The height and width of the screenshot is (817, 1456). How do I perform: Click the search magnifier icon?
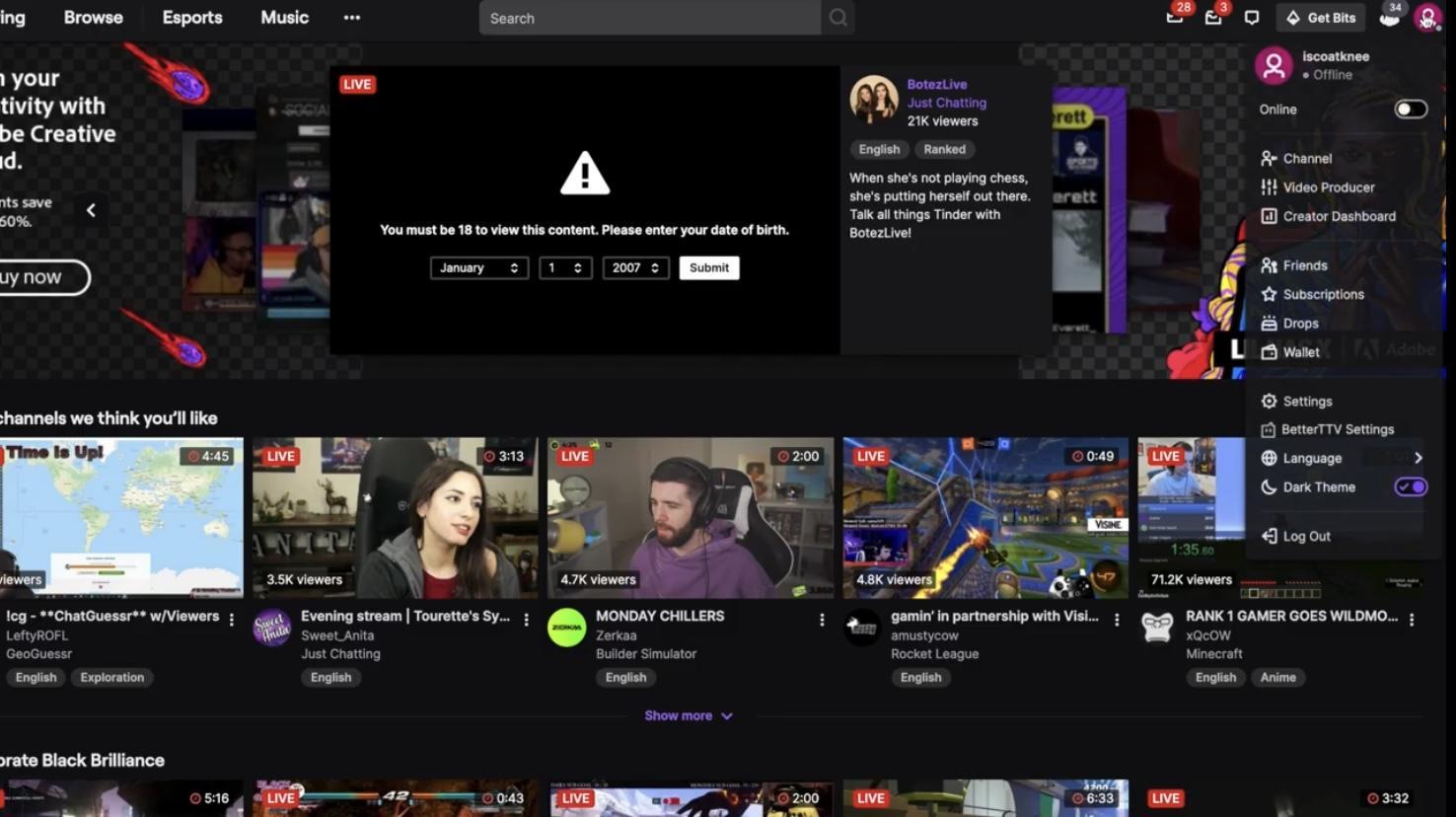click(837, 18)
